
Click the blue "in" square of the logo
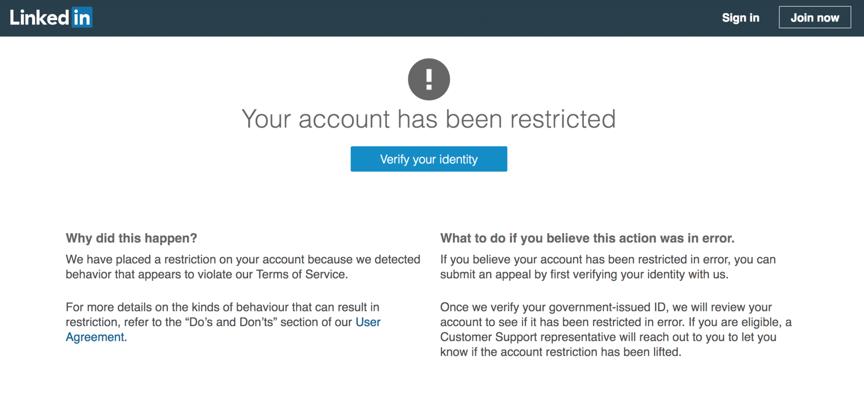(x=82, y=17)
